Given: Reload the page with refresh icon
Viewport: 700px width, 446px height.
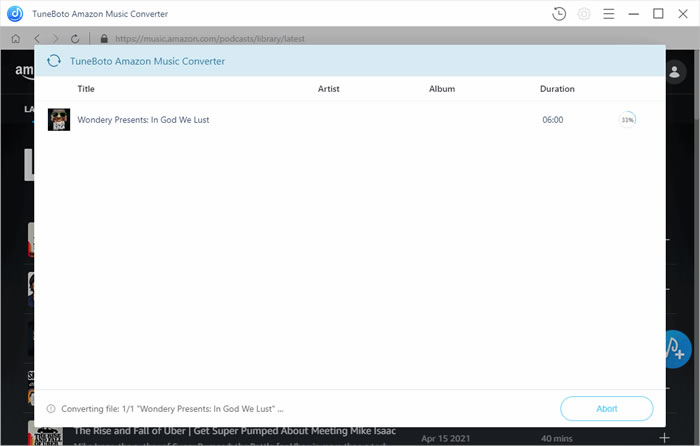Looking at the screenshot, I should (x=75, y=39).
